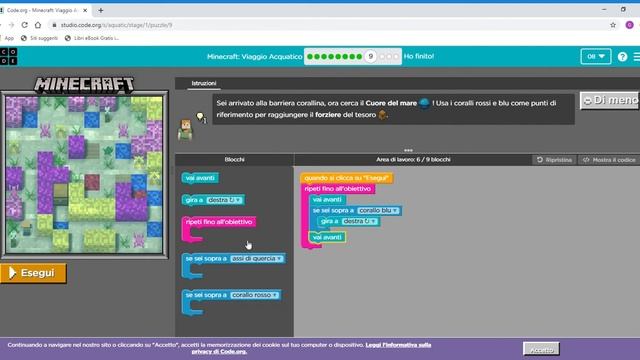
Task: Select the quando si clicca su Esegui block
Action: (x=347, y=178)
